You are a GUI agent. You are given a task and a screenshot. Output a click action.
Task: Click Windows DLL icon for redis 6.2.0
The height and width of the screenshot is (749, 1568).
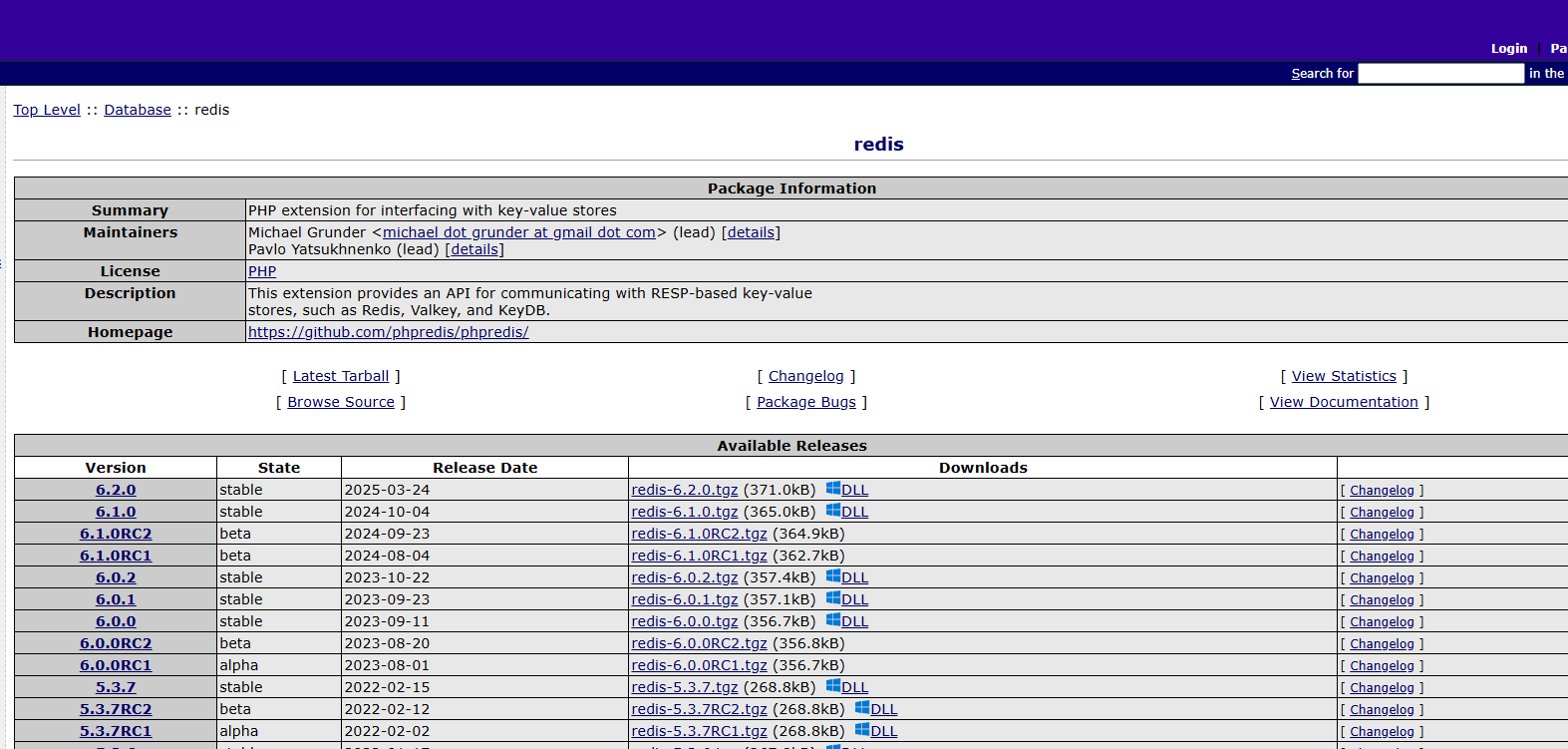tap(833, 489)
